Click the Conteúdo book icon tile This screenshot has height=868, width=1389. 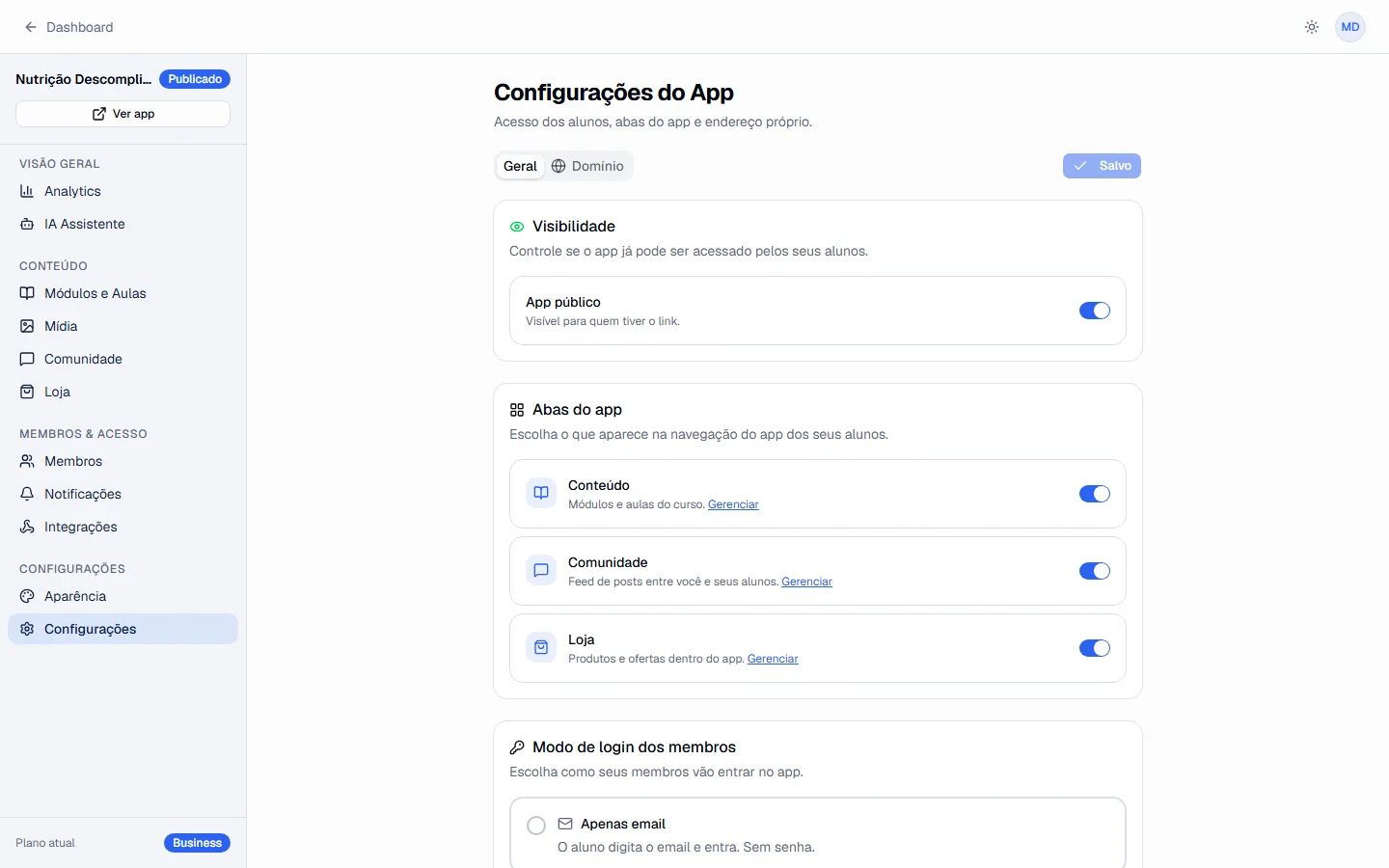point(541,493)
